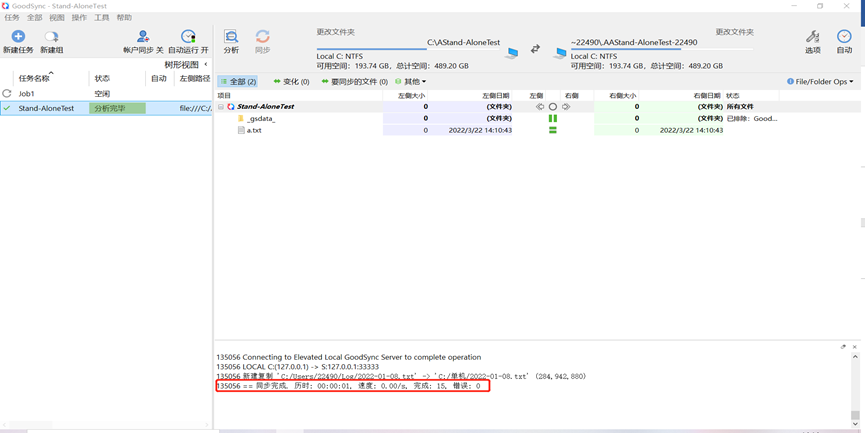Collapse the Stand-AloneTest tree node
Viewport: 865px width, 433px height.
[221, 106]
